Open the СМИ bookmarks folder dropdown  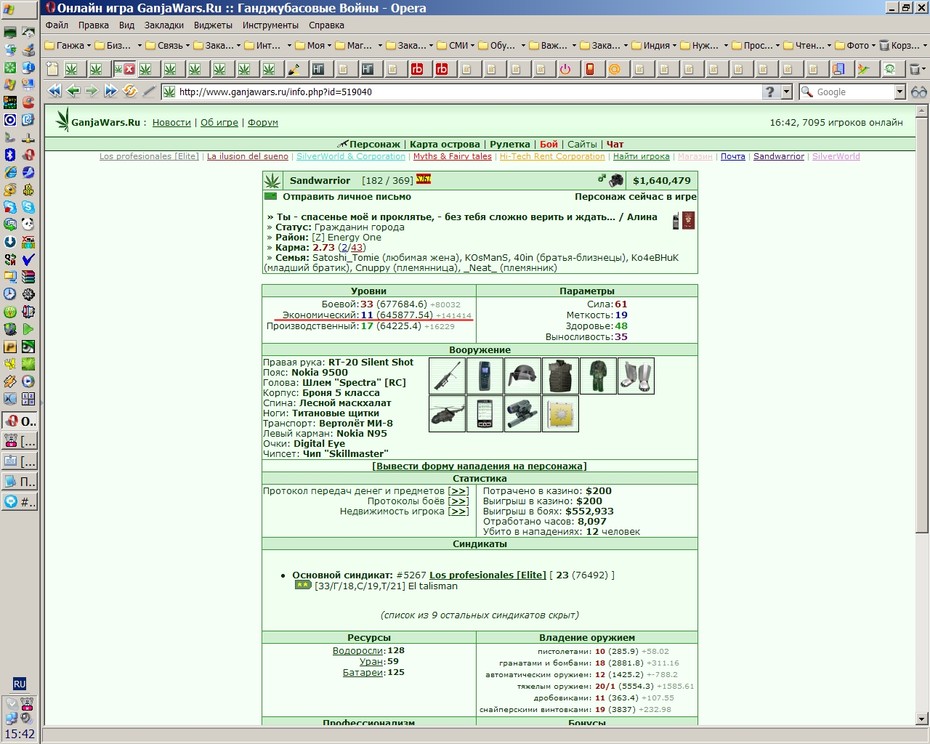(456, 45)
